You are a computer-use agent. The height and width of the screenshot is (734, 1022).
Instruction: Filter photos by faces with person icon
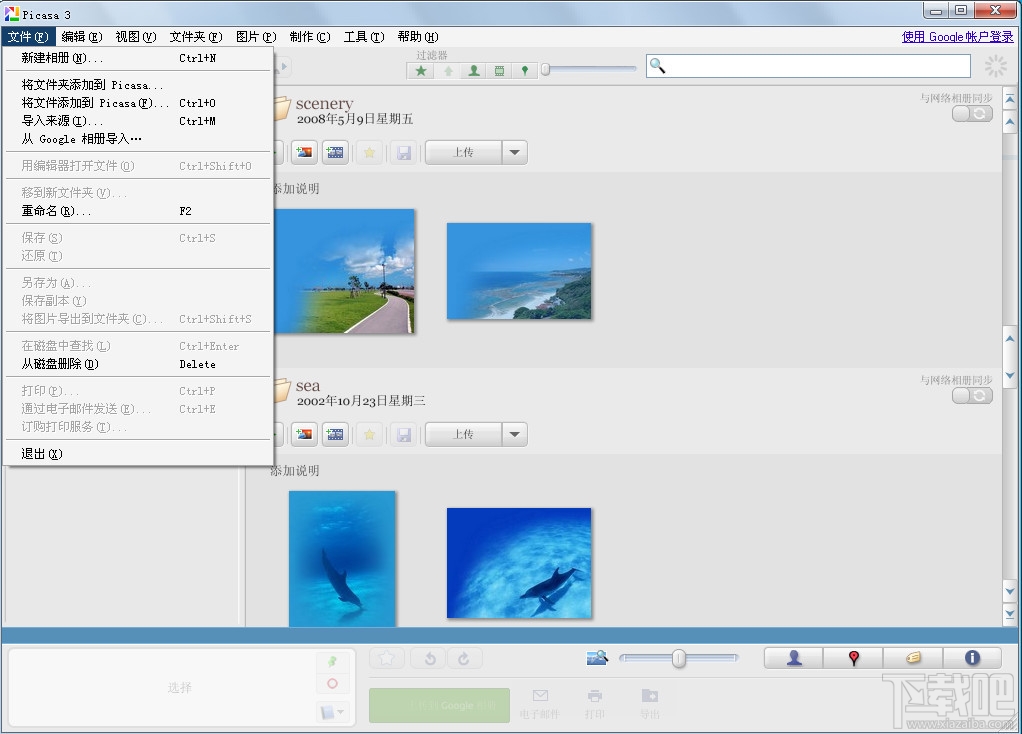point(474,70)
